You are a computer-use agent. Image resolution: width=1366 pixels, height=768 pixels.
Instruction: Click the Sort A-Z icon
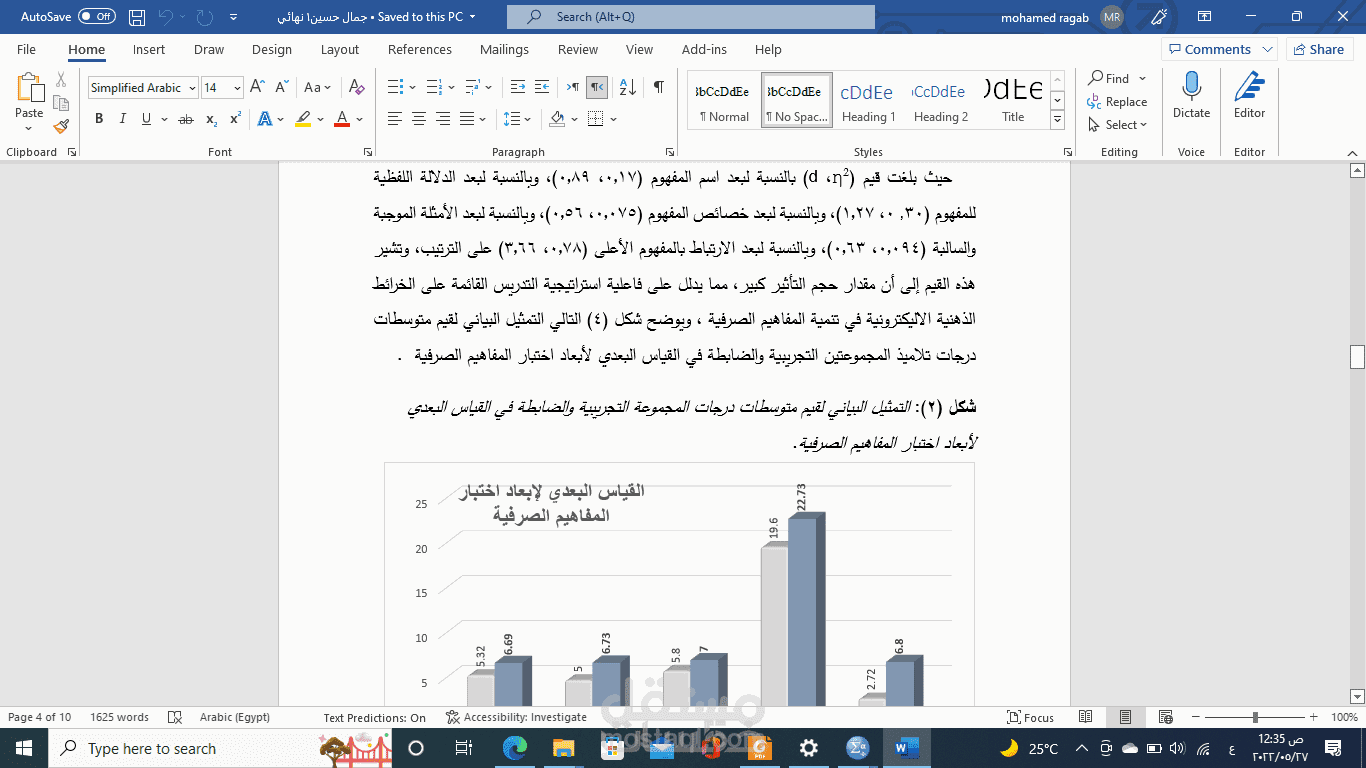pyautogui.click(x=628, y=87)
